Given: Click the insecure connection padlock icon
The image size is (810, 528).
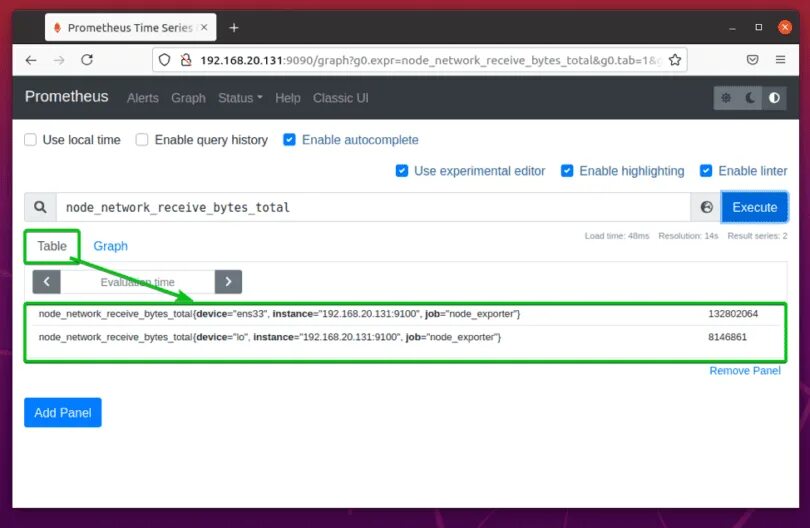Looking at the screenshot, I should [x=185, y=60].
